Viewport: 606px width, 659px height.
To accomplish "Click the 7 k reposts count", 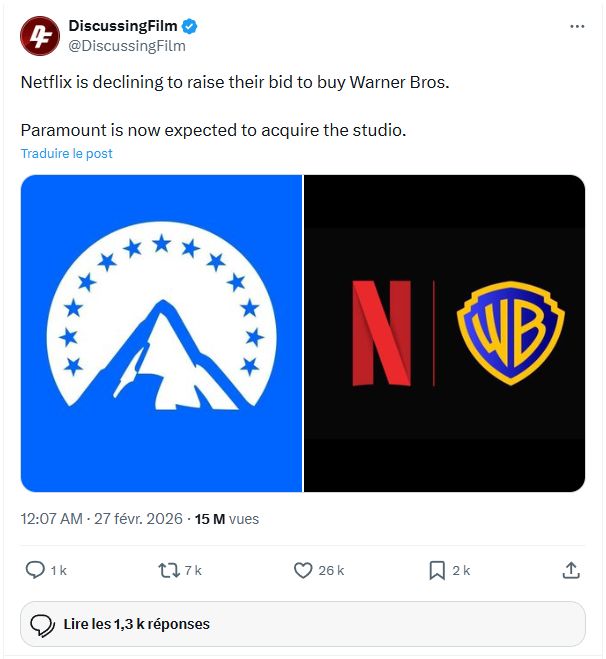I will tap(193, 570).
